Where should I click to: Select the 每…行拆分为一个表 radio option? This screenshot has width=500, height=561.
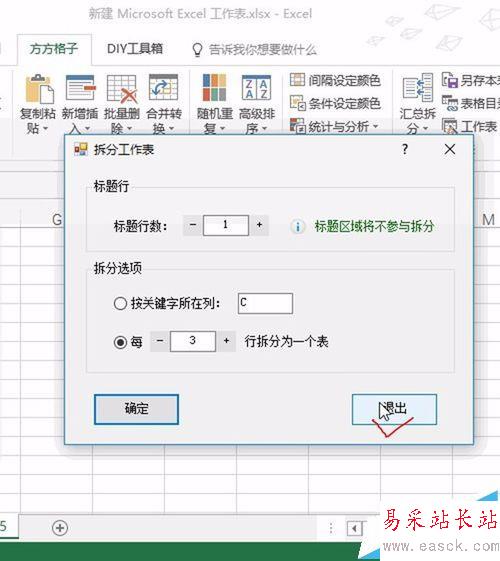tap(120, 342)
